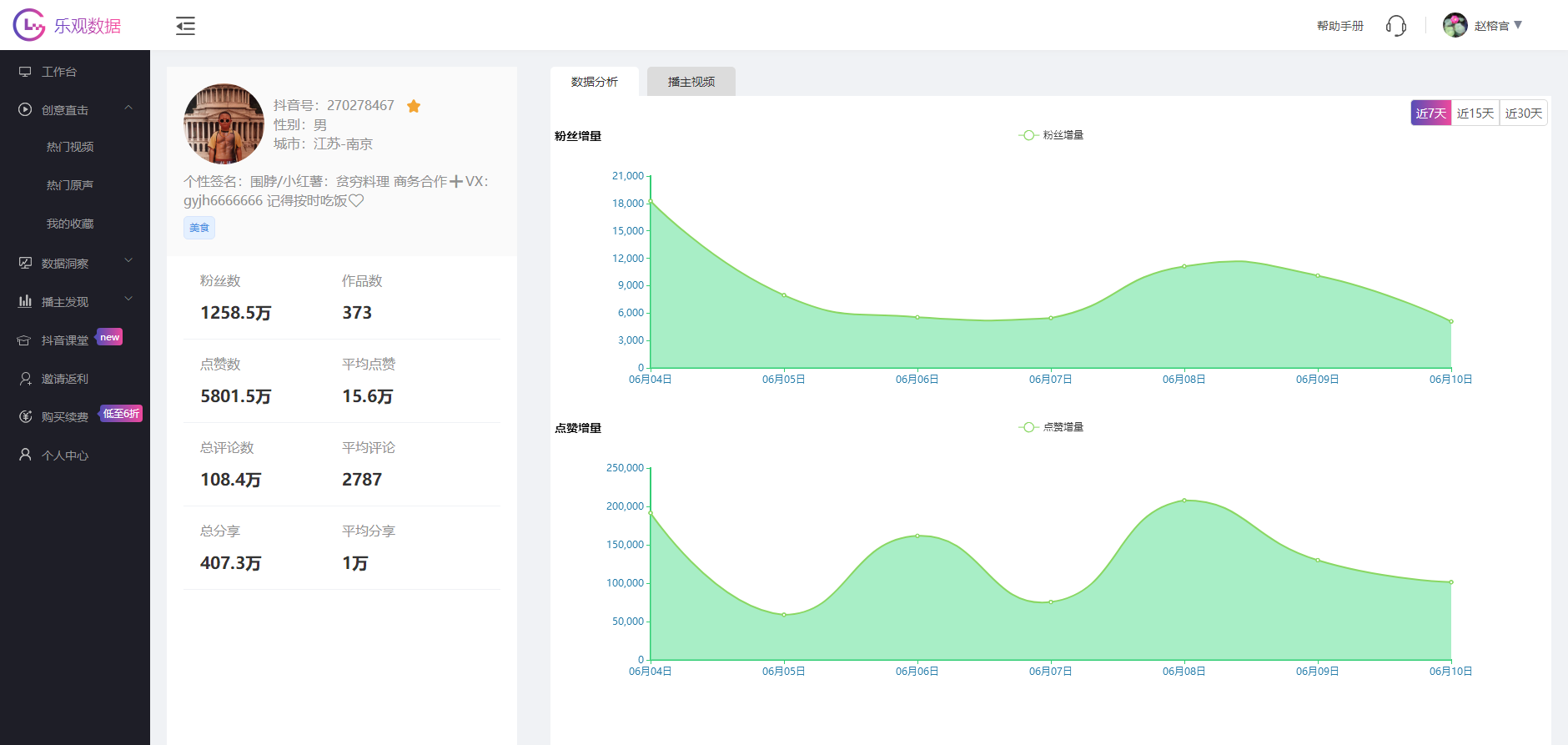Click the 总分享 value 407.3万
Viewport: 1568px width, 745px height.
click(x=231, y=563)
